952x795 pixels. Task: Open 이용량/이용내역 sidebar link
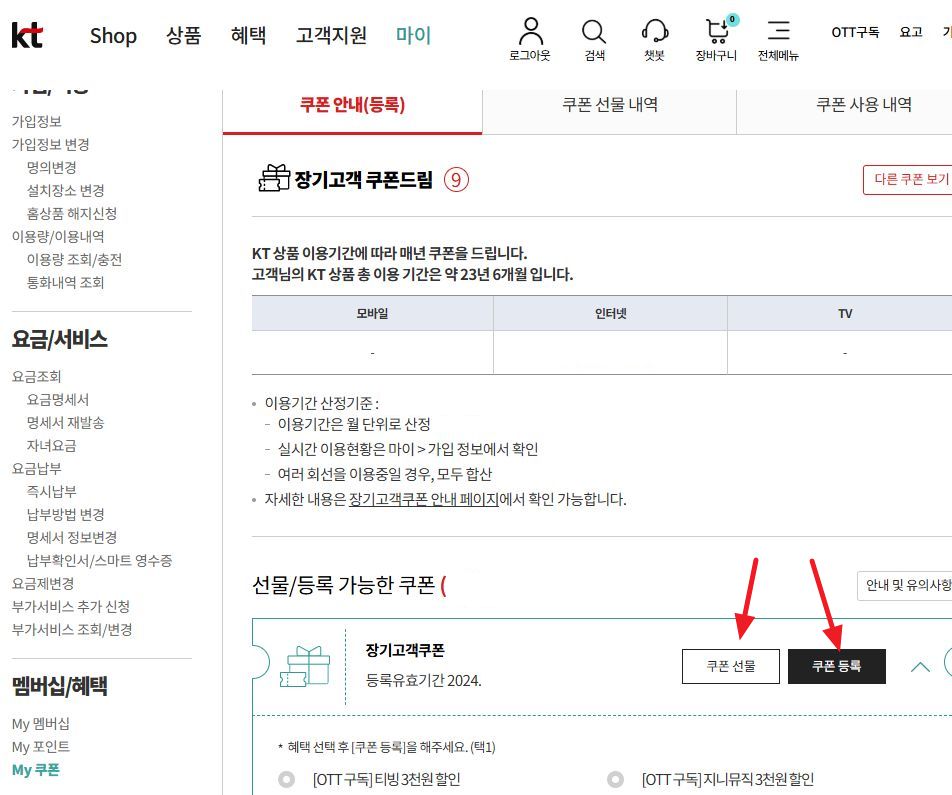coord(58,237)
